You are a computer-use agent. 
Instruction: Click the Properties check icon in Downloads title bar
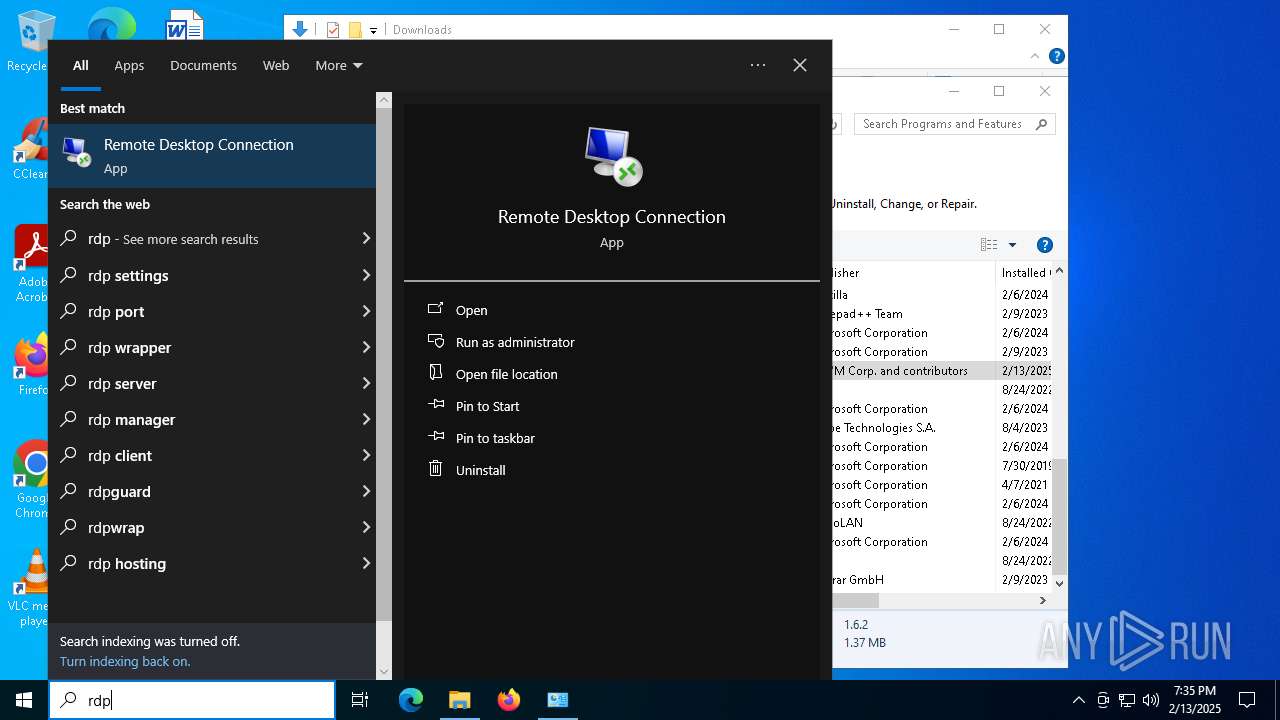click(x=333, y=30)
